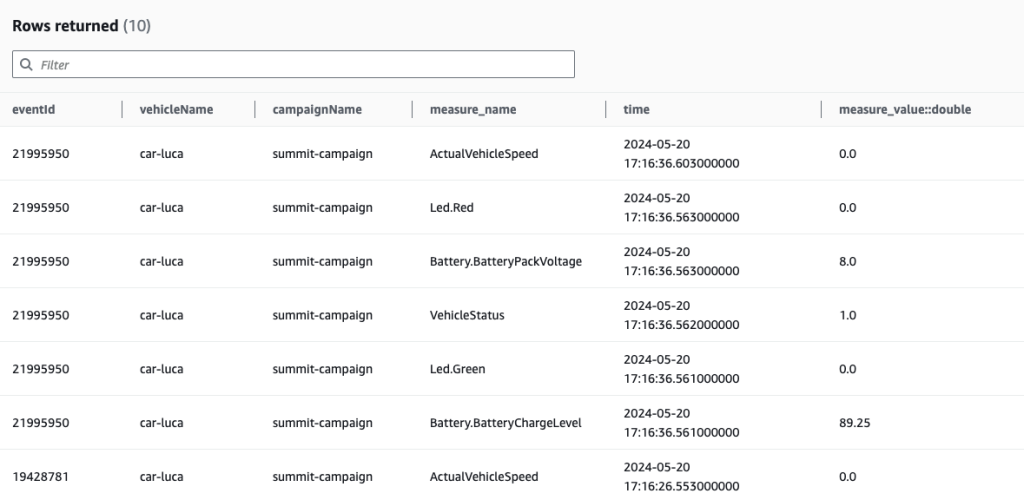Focus the Filter input field
1024x500 pixels.
(x=293, y=64)
